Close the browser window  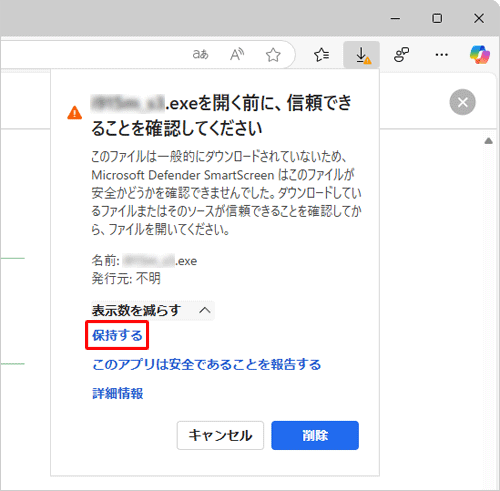pos(479,18)
